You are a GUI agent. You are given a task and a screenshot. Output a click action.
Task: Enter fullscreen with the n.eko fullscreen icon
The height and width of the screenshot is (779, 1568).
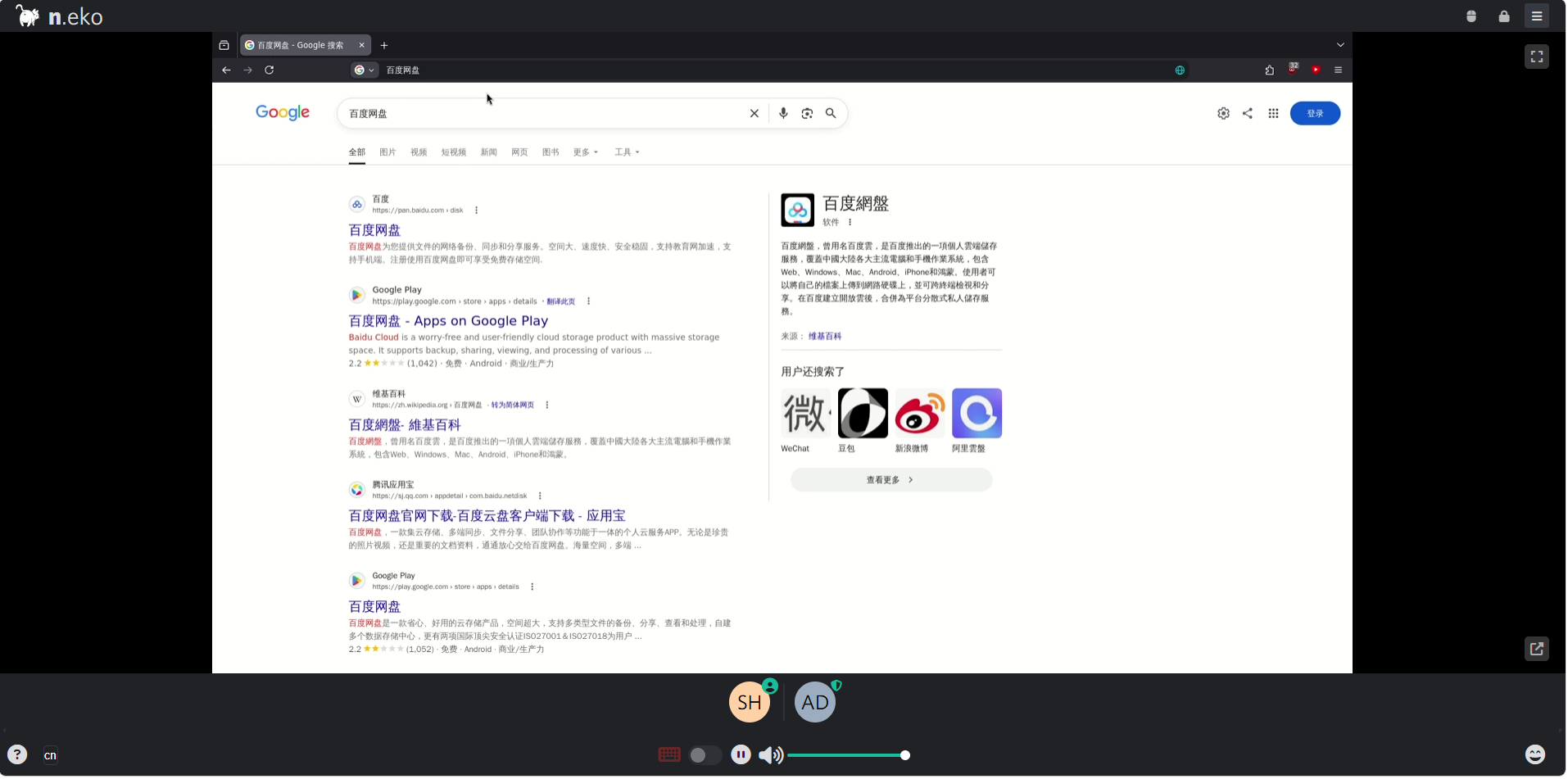pyautogui.click(x=1537, y=57)
